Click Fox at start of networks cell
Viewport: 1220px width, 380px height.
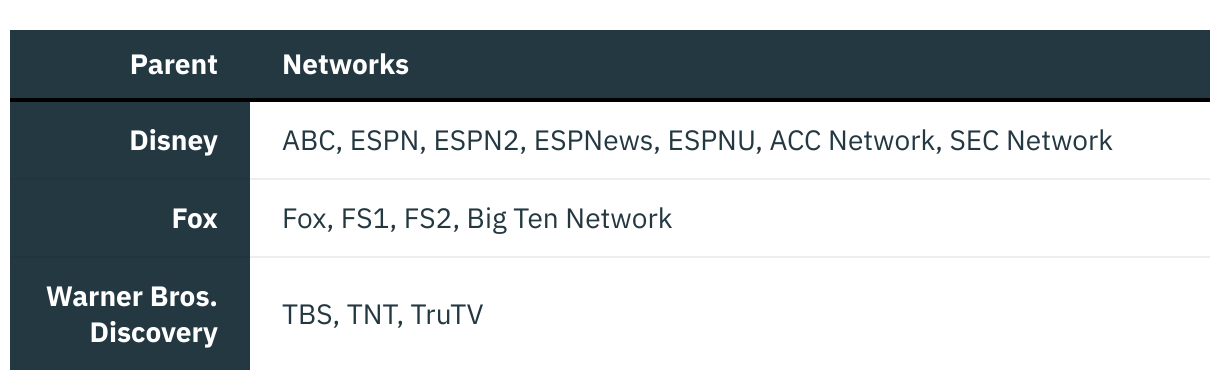click(305, 218)
